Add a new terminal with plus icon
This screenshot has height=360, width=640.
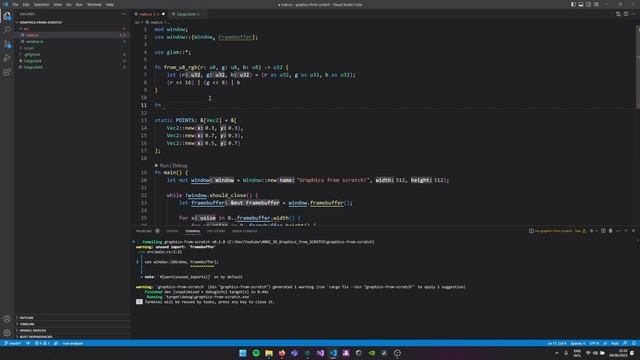(x=591, y=231)
